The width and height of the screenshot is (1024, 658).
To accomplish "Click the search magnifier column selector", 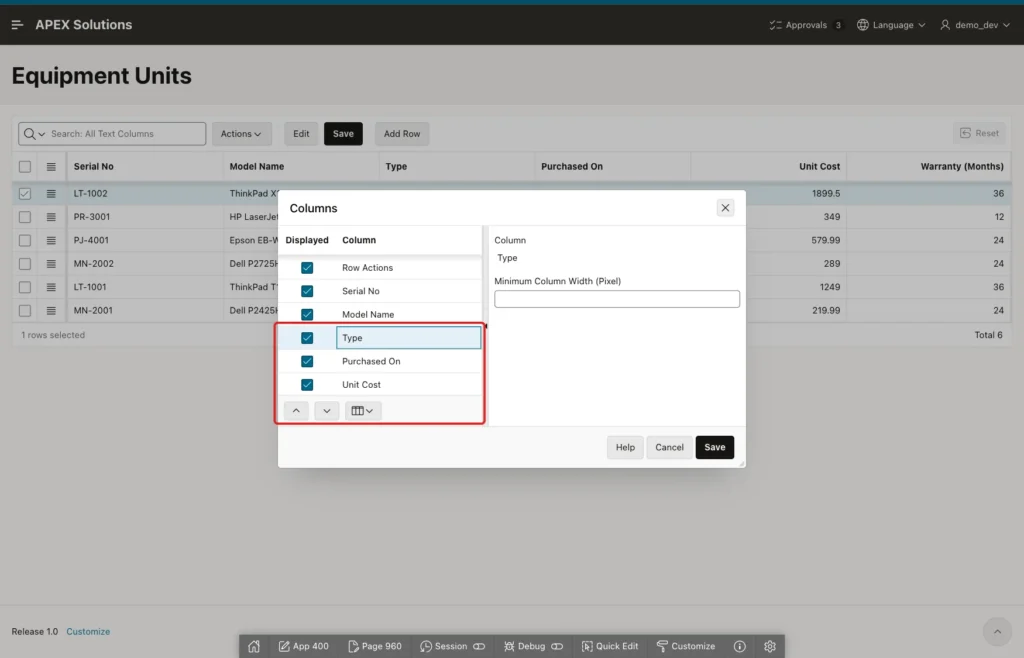I will [x=34, y=134].
